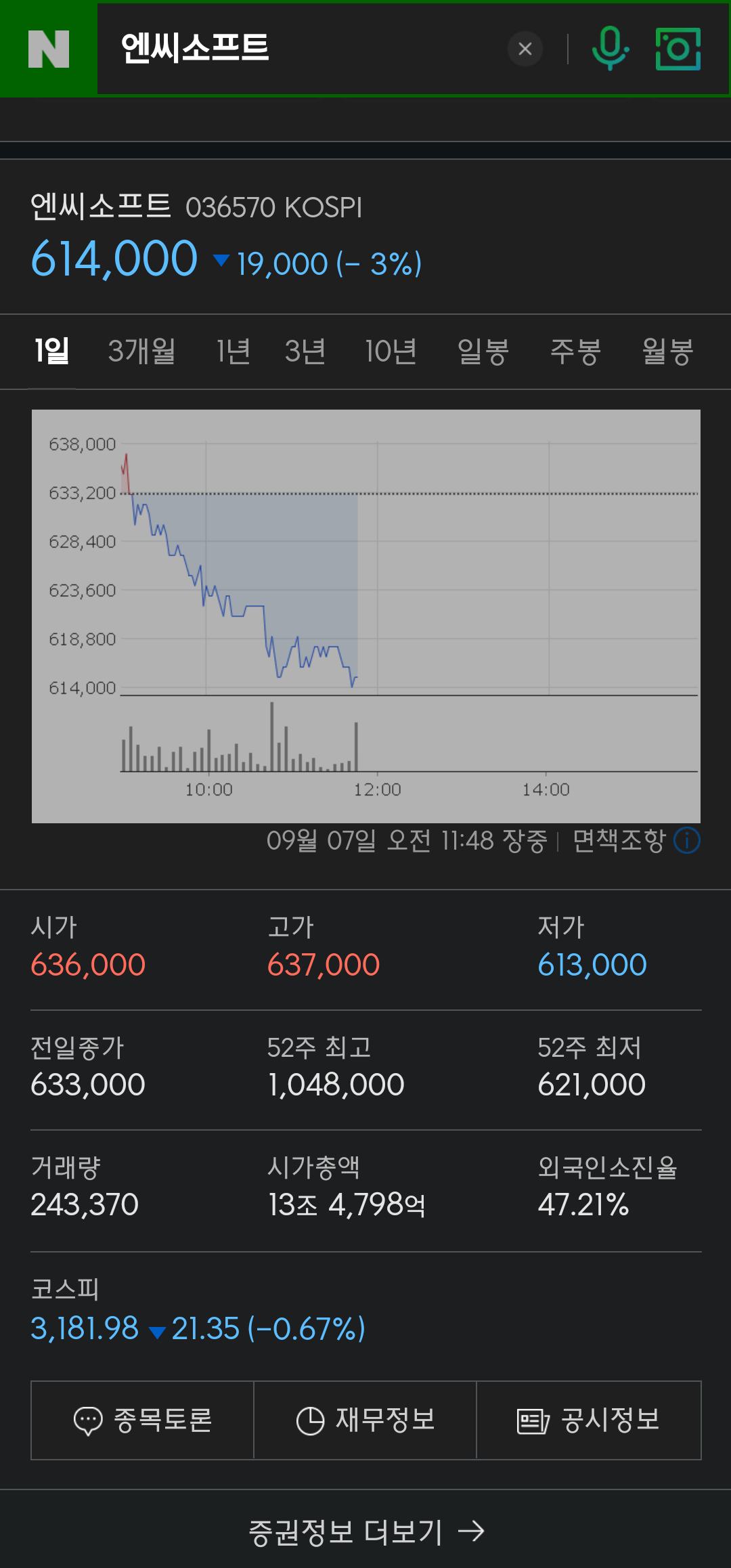Open the camera lens search icon
Image resolution: width=731 pixels, height=1568 pixels.
[678, 49]
